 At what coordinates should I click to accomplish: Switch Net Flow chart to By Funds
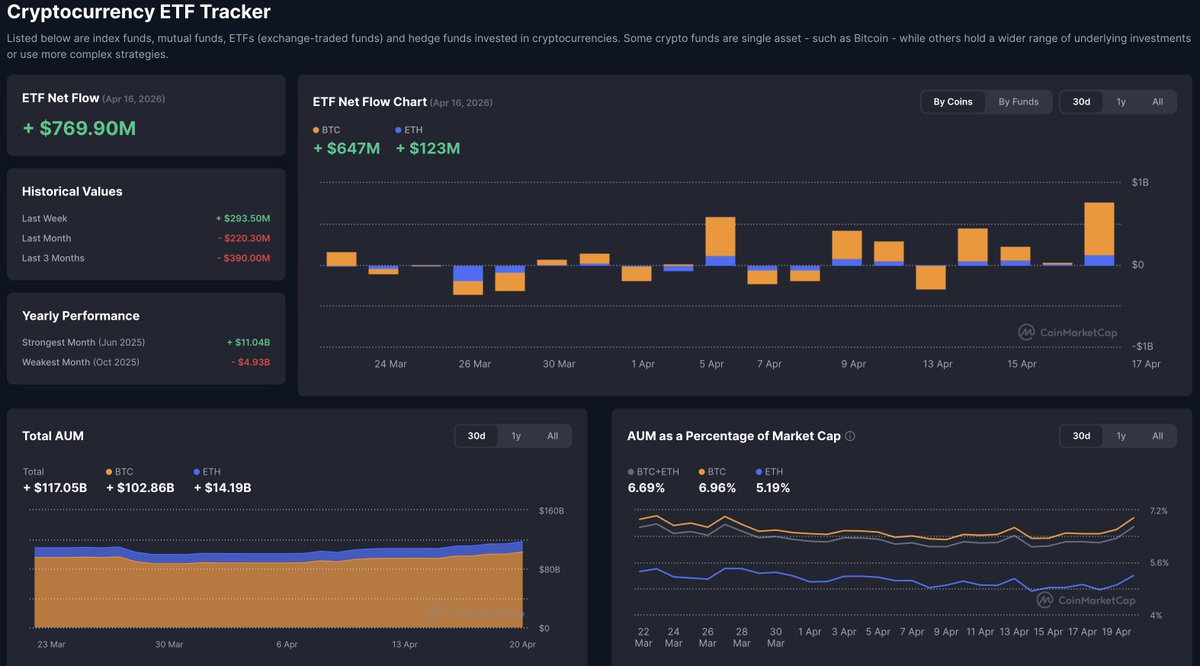tap(1018, 102)
